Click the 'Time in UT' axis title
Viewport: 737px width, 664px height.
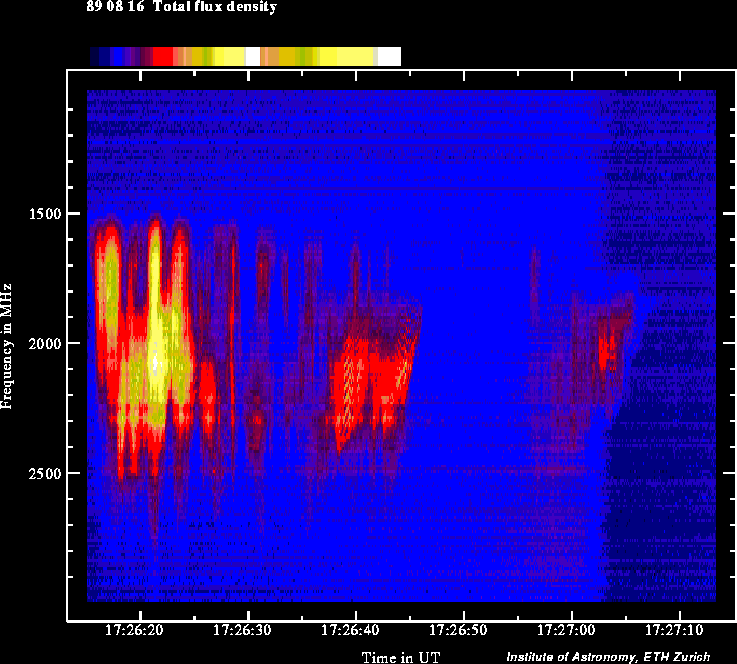click(400, 657)
